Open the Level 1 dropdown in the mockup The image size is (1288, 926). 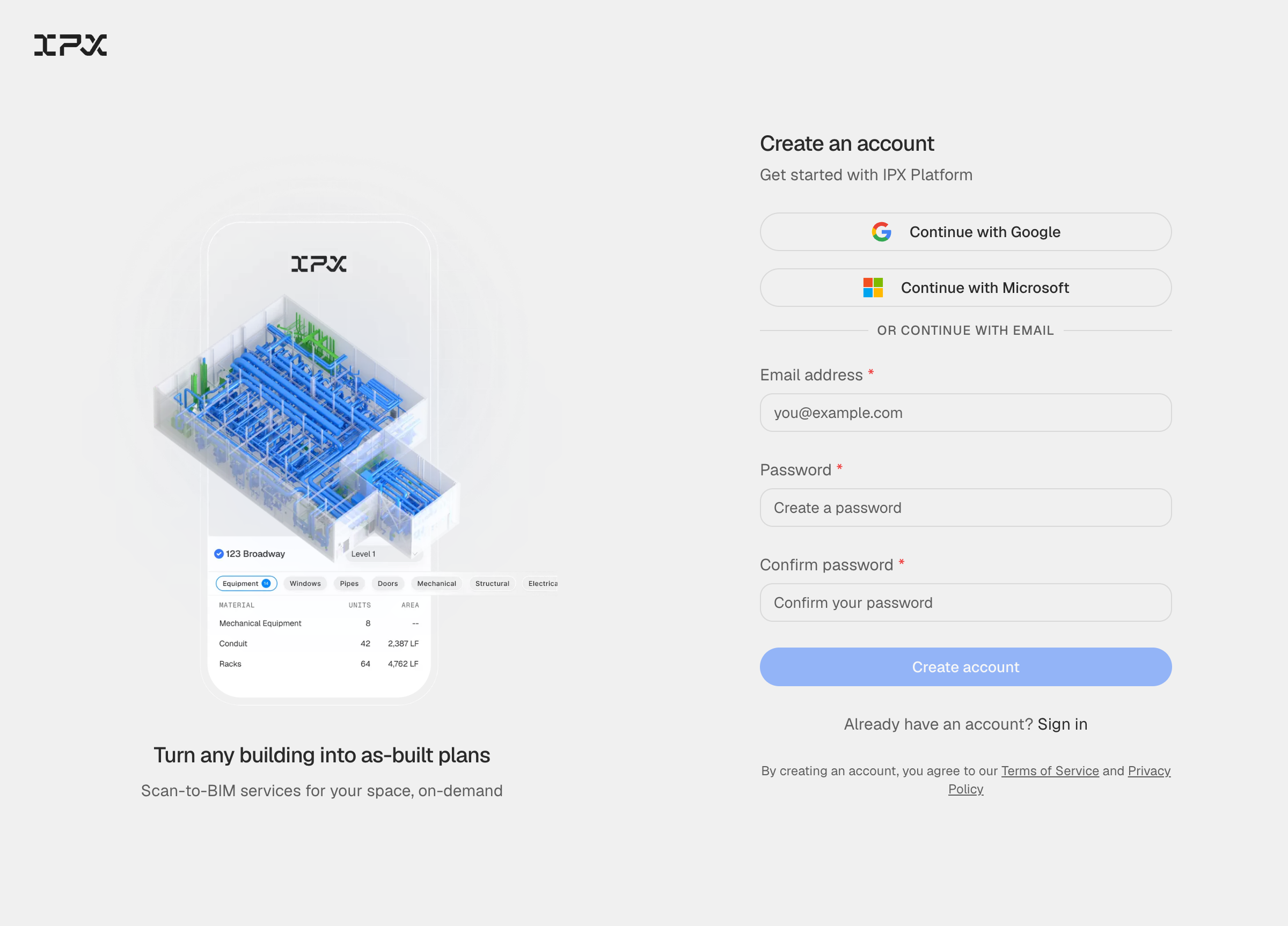384,554
